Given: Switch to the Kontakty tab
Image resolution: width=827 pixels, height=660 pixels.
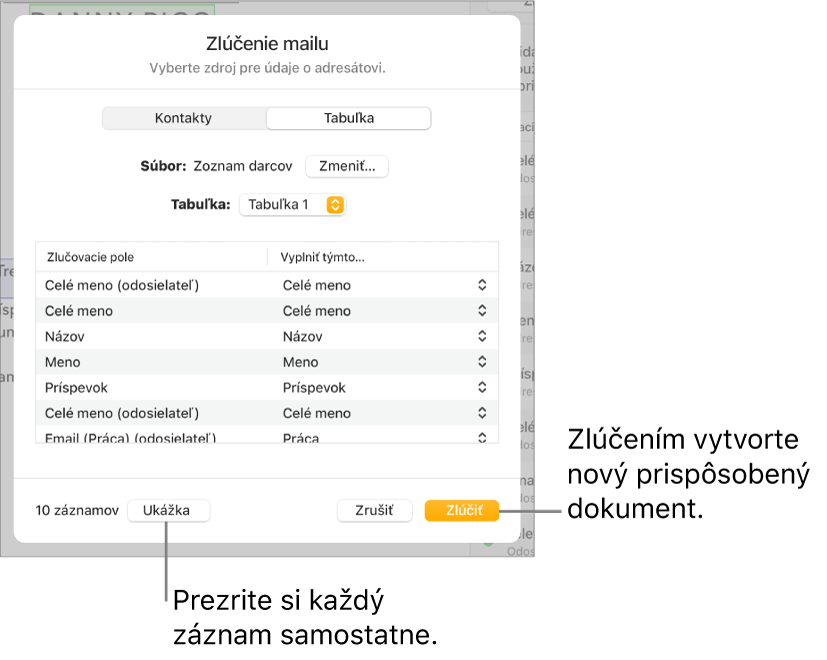Looking at the screenshot, I should 184,118.
